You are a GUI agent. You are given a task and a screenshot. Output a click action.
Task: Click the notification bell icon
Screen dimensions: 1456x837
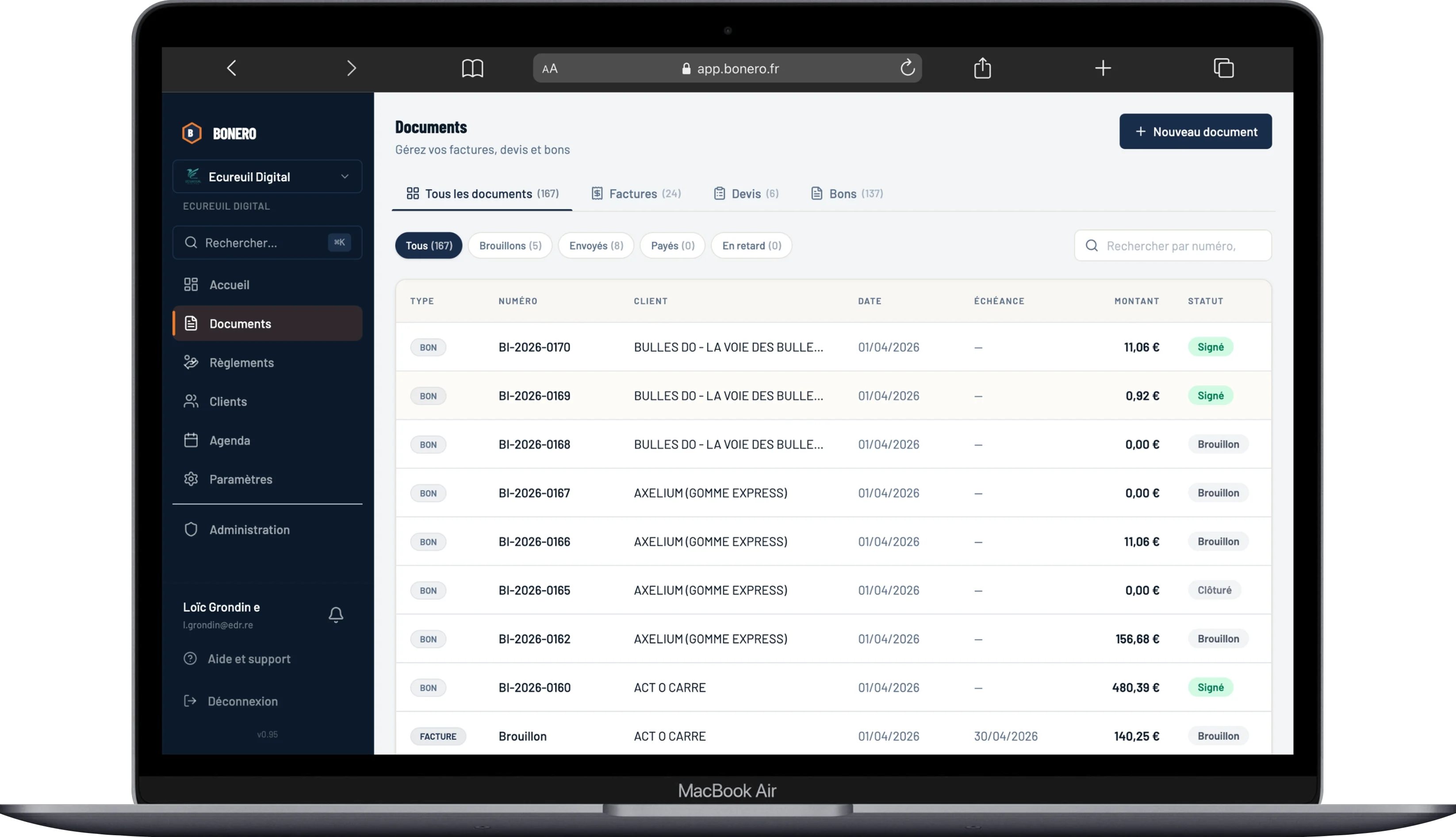[x=336, y=614]
